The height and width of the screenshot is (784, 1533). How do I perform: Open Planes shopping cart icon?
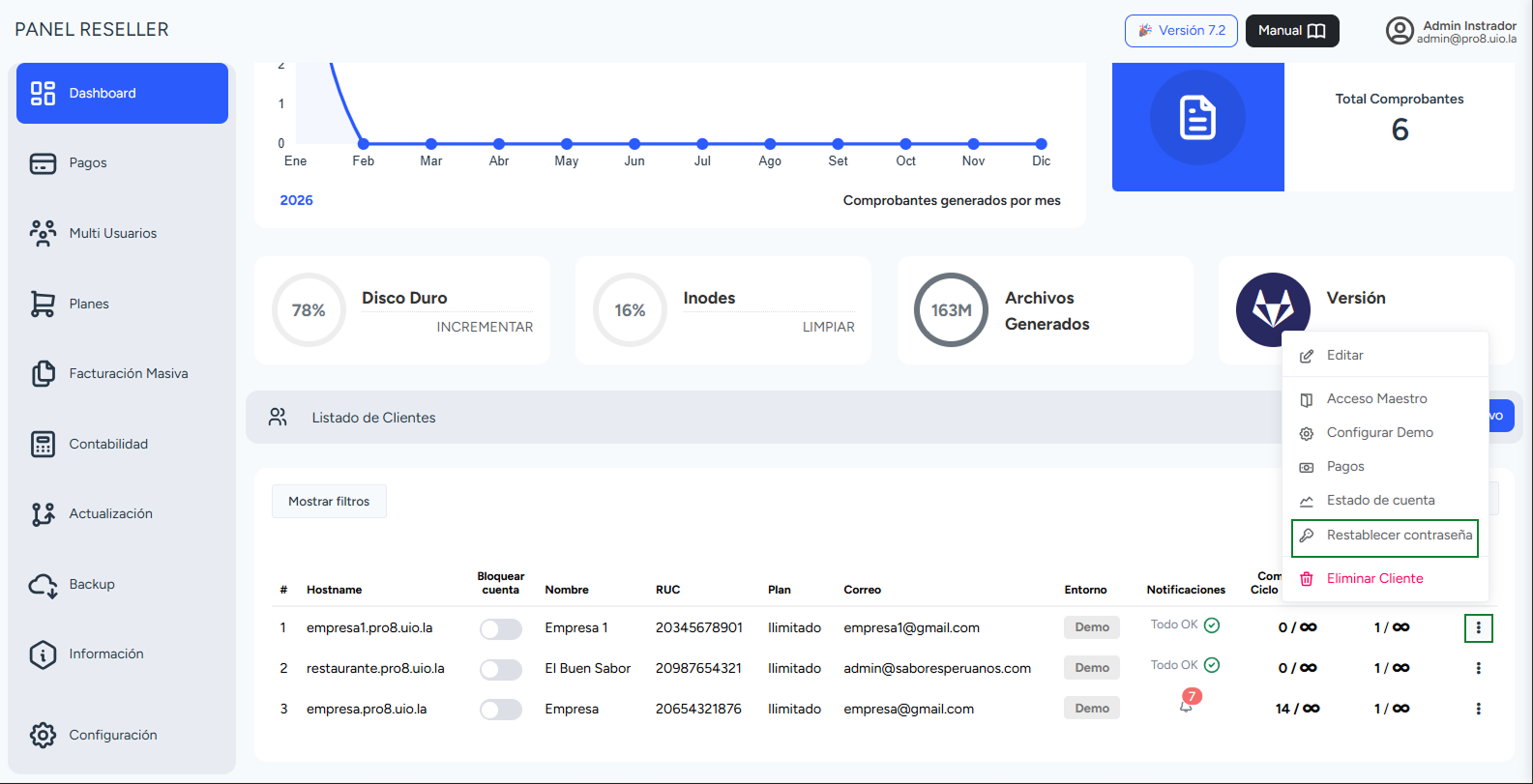tap(43, 304)
